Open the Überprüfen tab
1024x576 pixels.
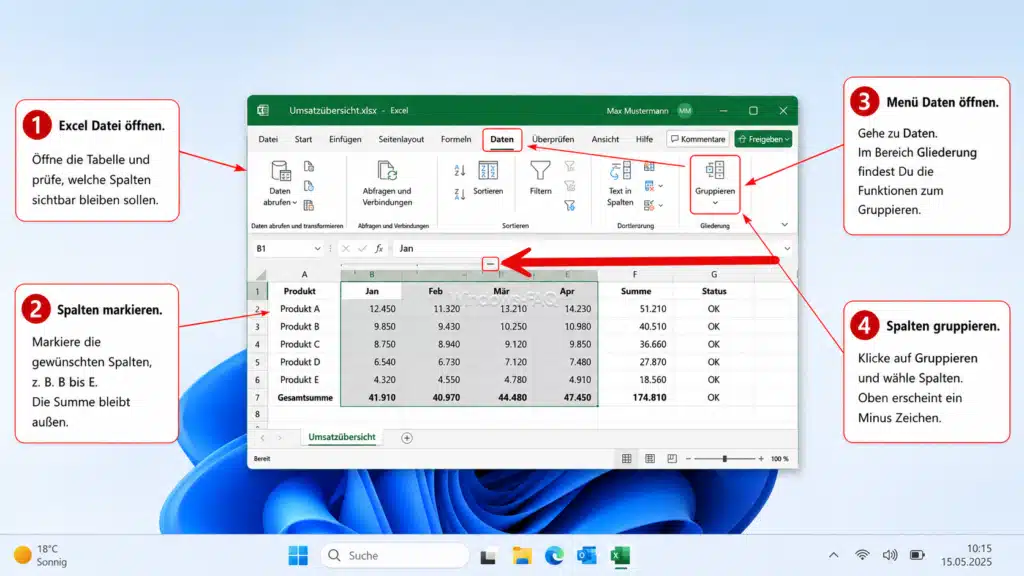(x=552, y=139)
